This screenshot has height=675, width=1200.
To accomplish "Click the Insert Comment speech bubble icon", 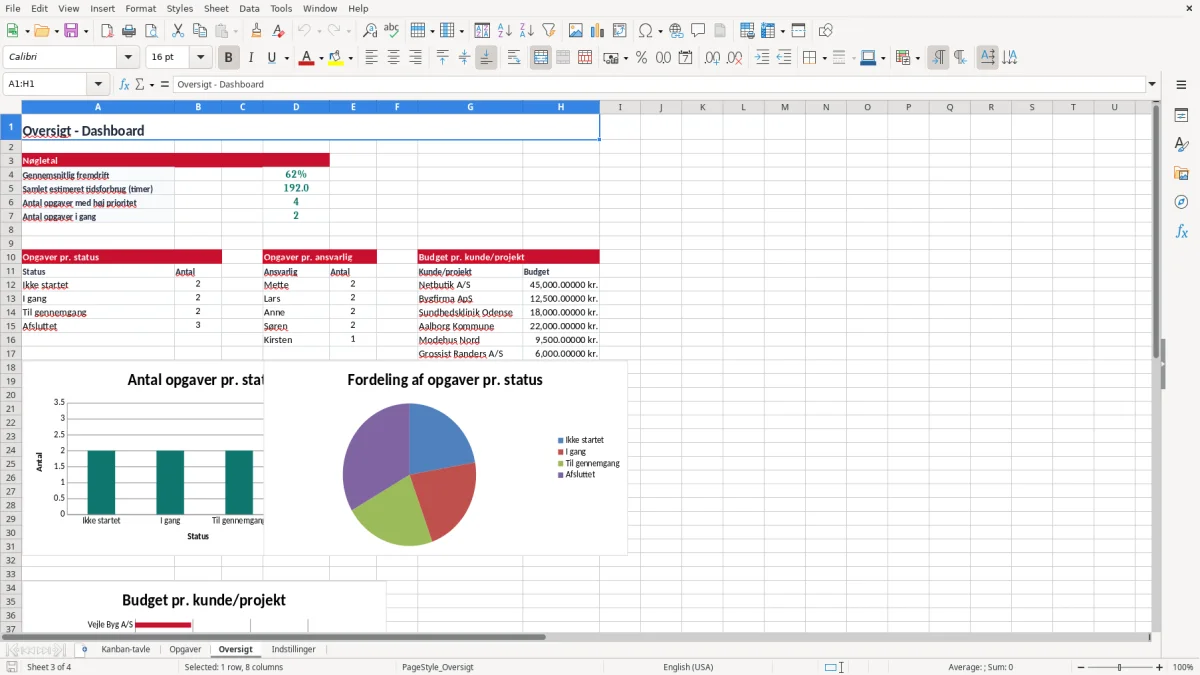I will (698, 31).
